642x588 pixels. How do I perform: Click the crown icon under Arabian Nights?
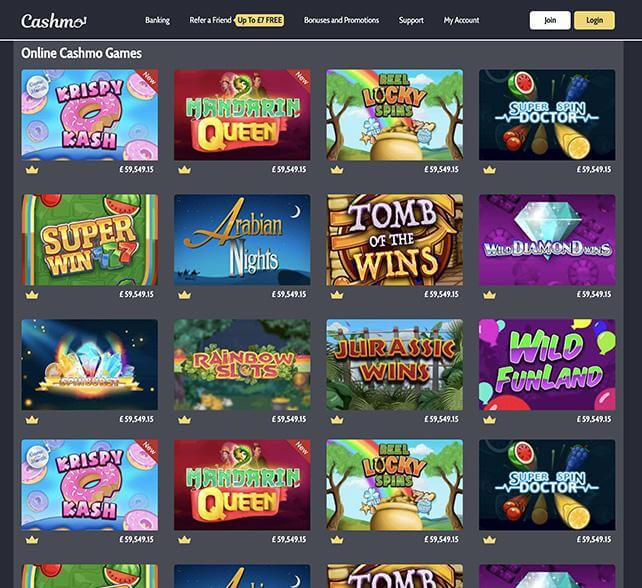pyautogui.click(x=184, y=295)
